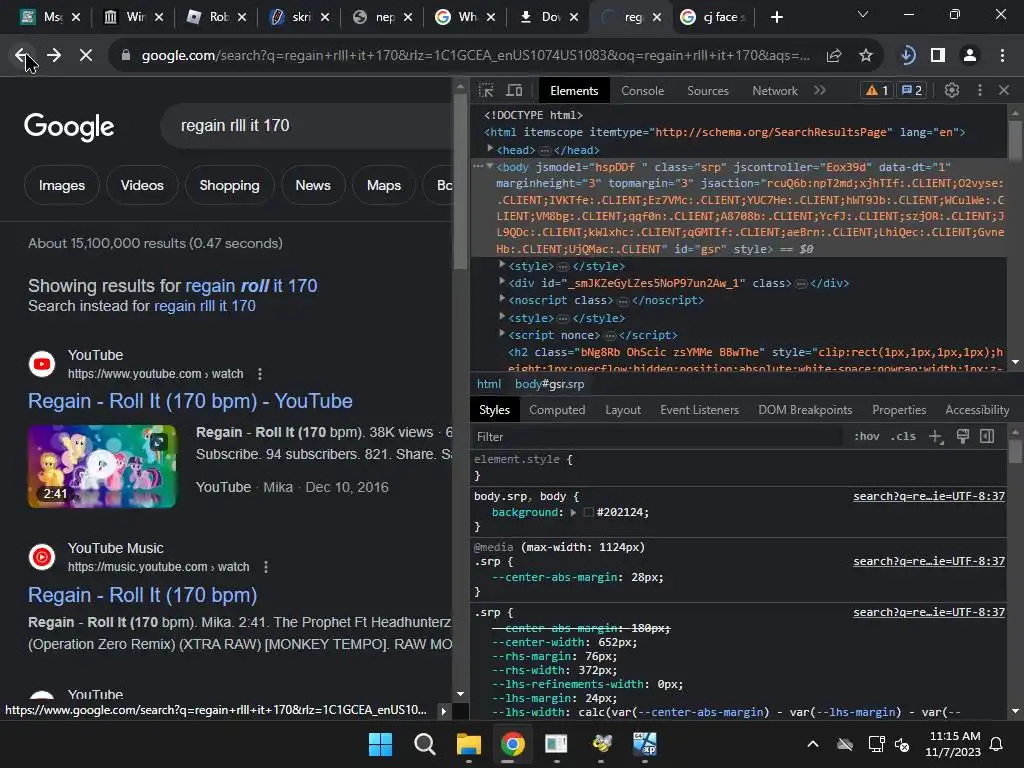The height and width of the screenshot is (768, 1024).
Task: Close the DevTools panel
Action: coord(1004,91)
